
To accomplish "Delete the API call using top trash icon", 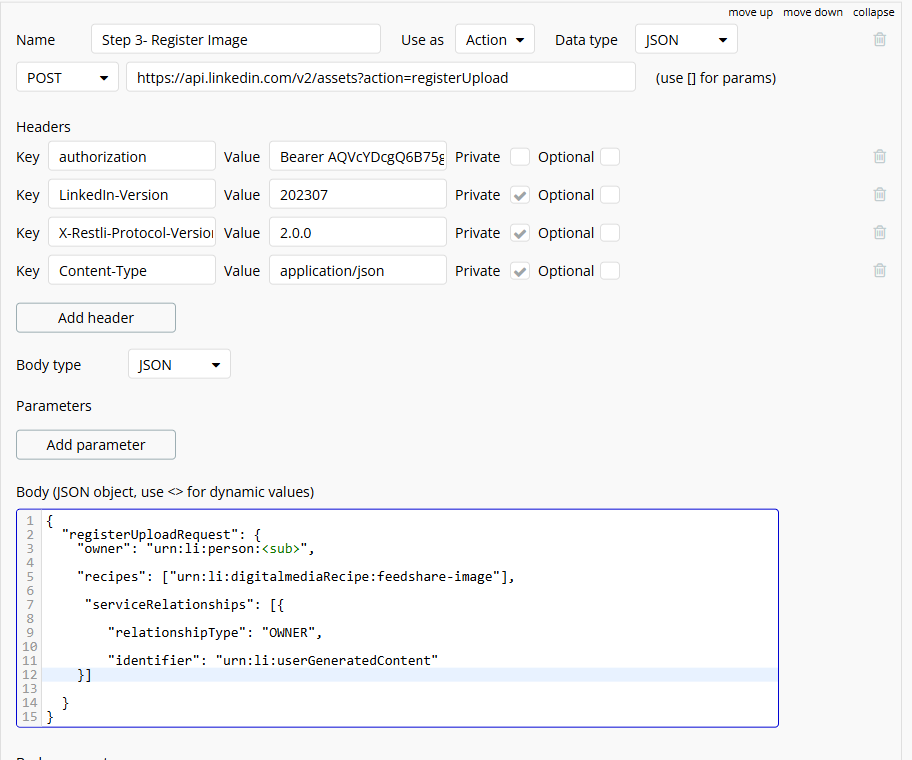I will [x=879, y=40].
